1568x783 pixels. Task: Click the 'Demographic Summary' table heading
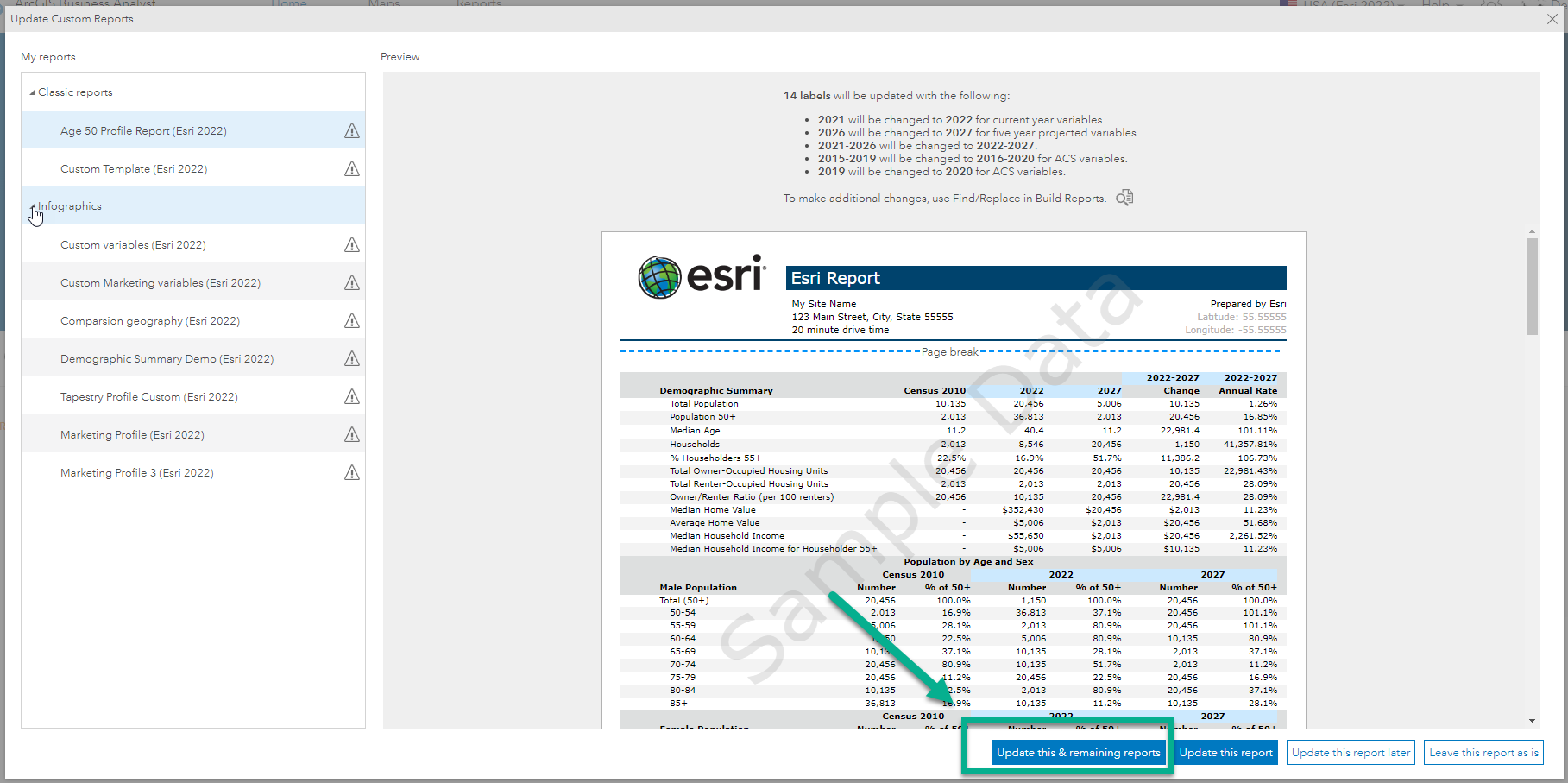coord(716,391)
